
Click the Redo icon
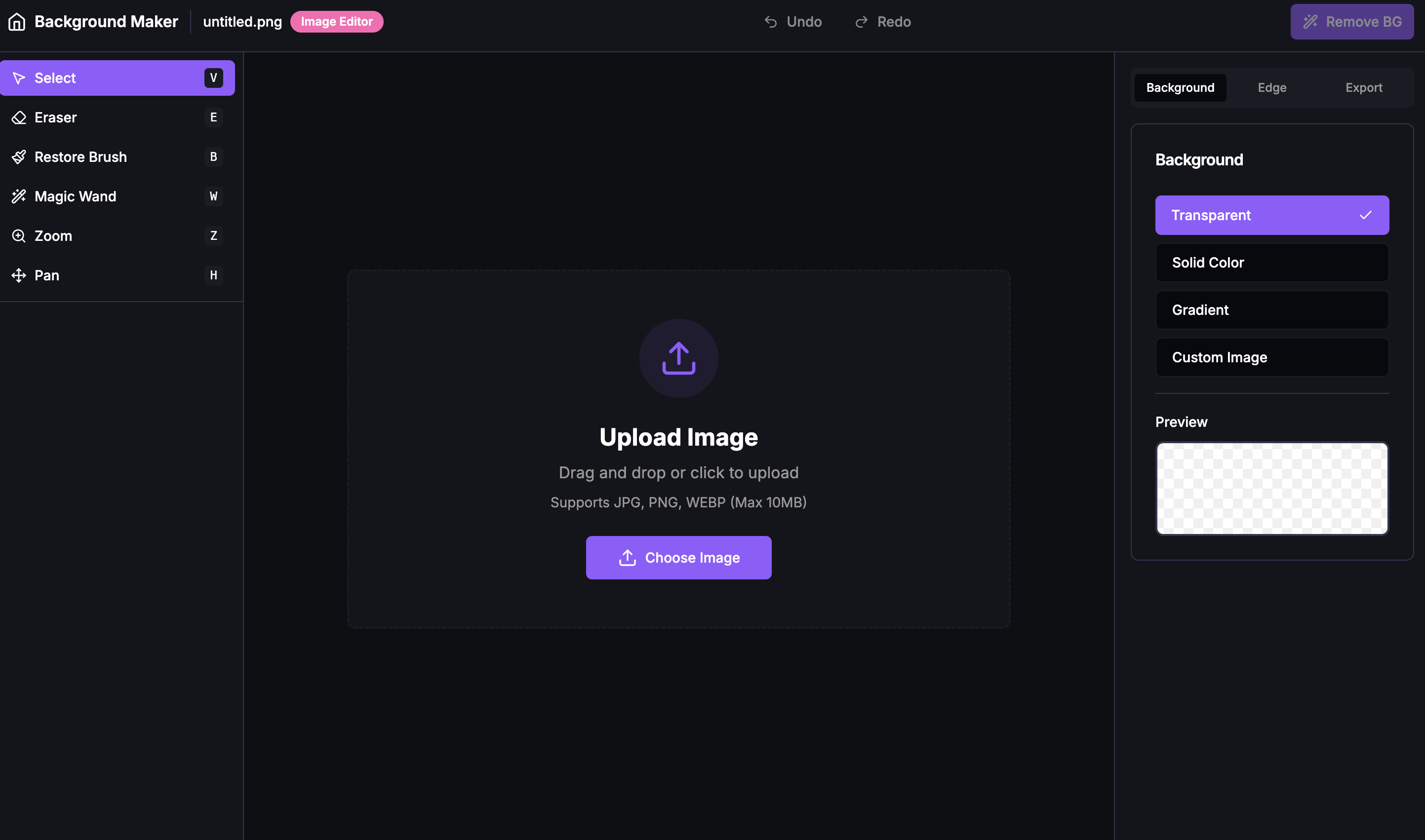[x=861, y=22]
